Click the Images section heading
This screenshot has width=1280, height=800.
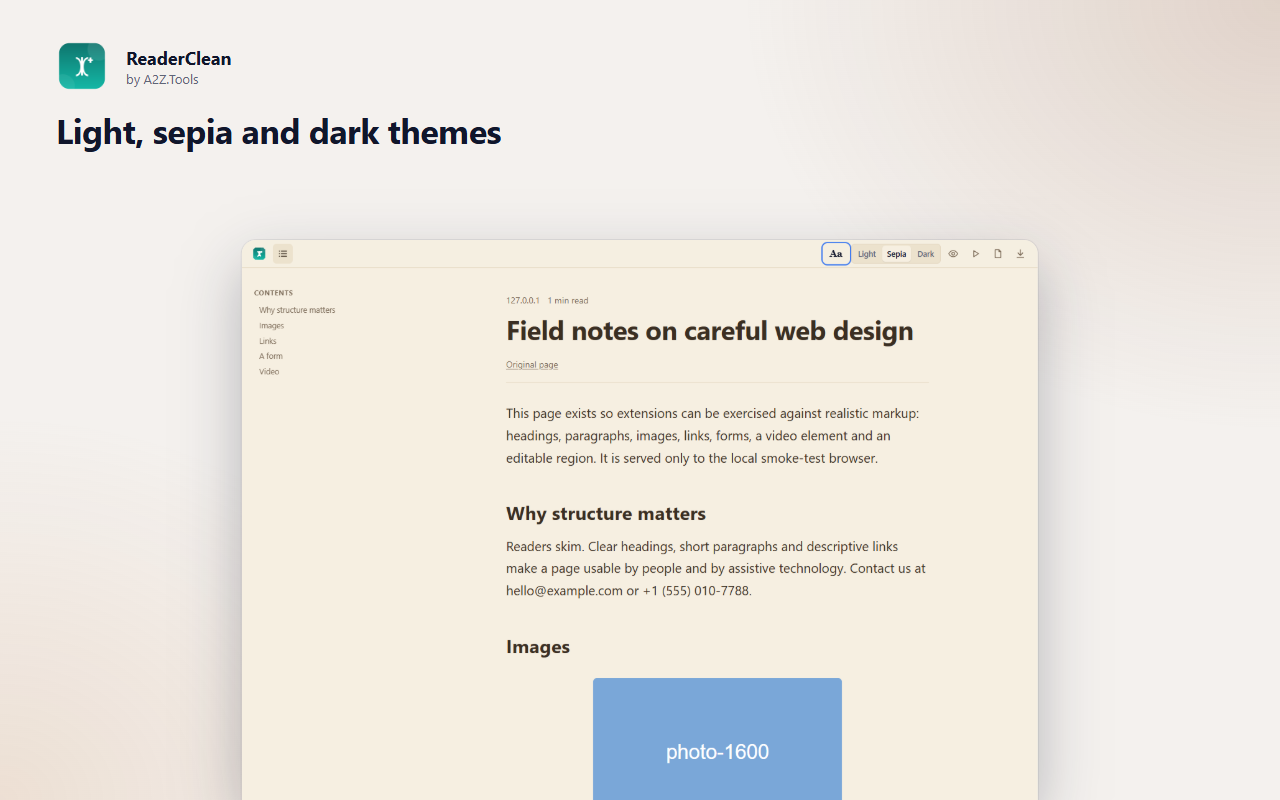coord(538,647)
